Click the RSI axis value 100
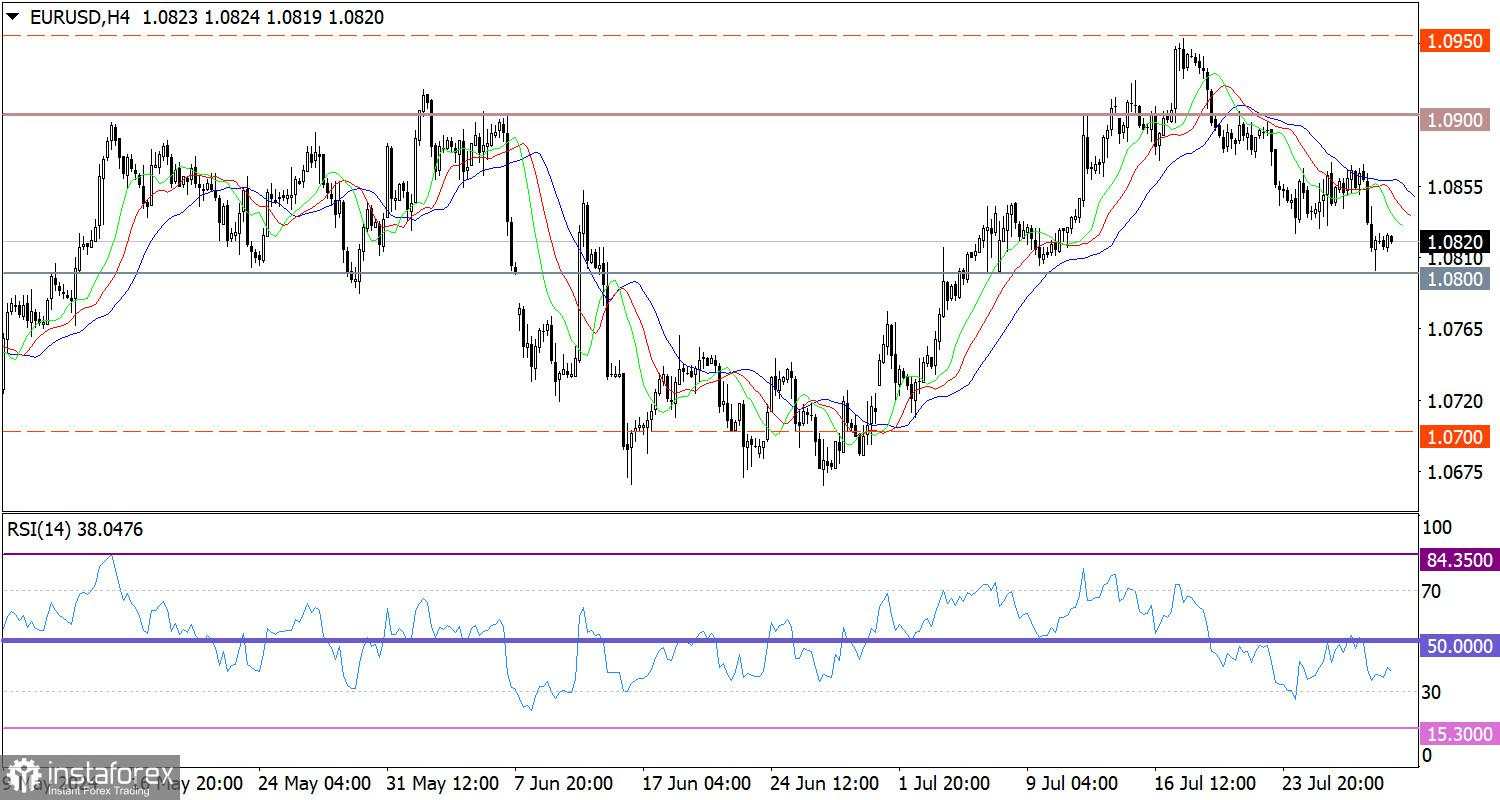This screenshot has width=1500, height=800. click(1436, 526)
